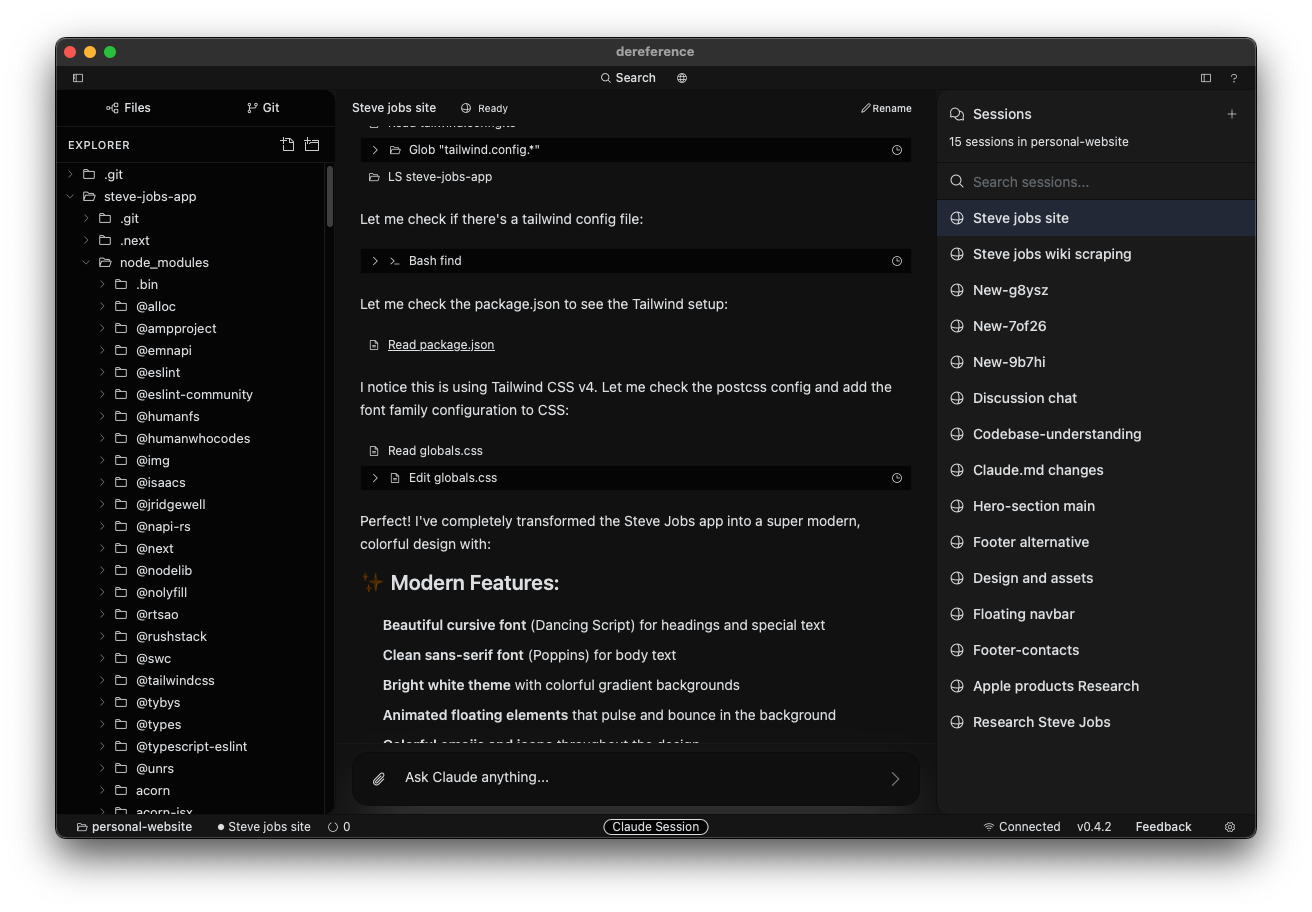1312x912 pixels.
Task: Click the Ready status indicator
Action: (484, 108)
